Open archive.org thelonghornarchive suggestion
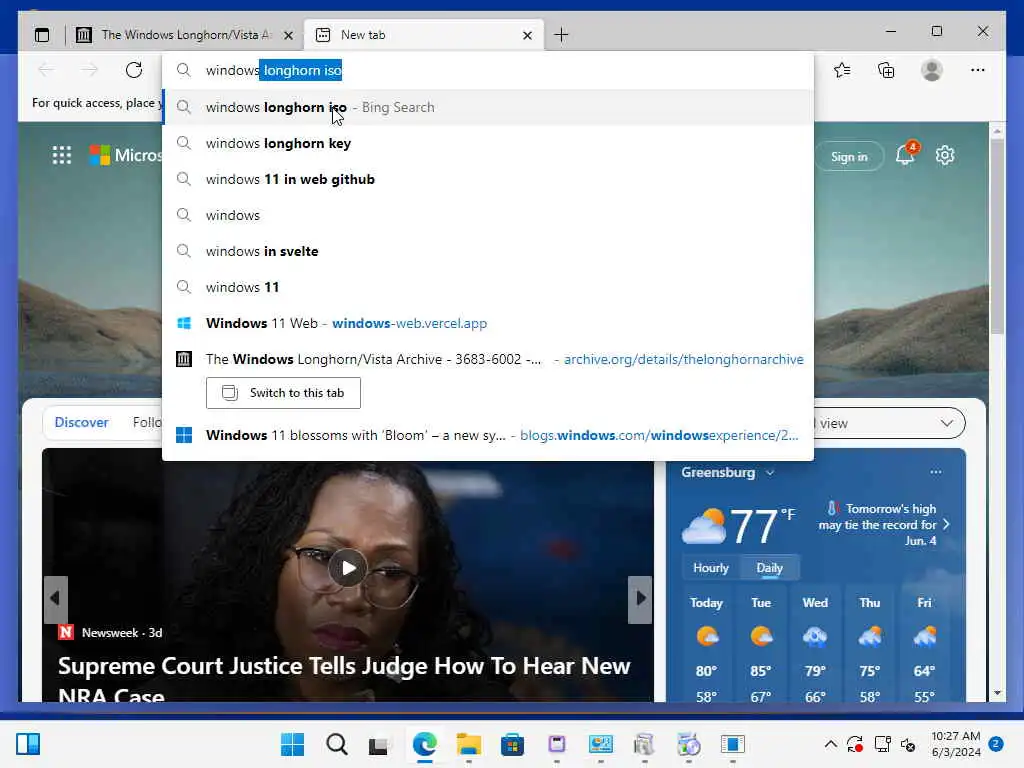Image resolution: width=1024 pixels, height=768 pixels. [488, 359]
